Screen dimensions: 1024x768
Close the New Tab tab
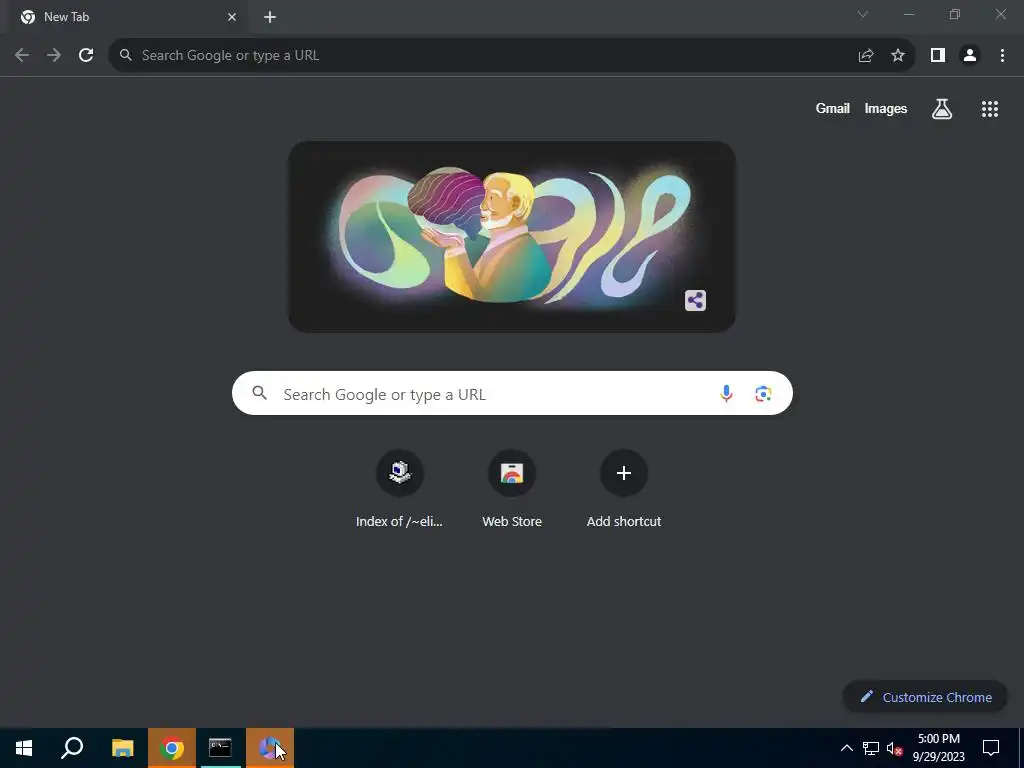[232, 17]
